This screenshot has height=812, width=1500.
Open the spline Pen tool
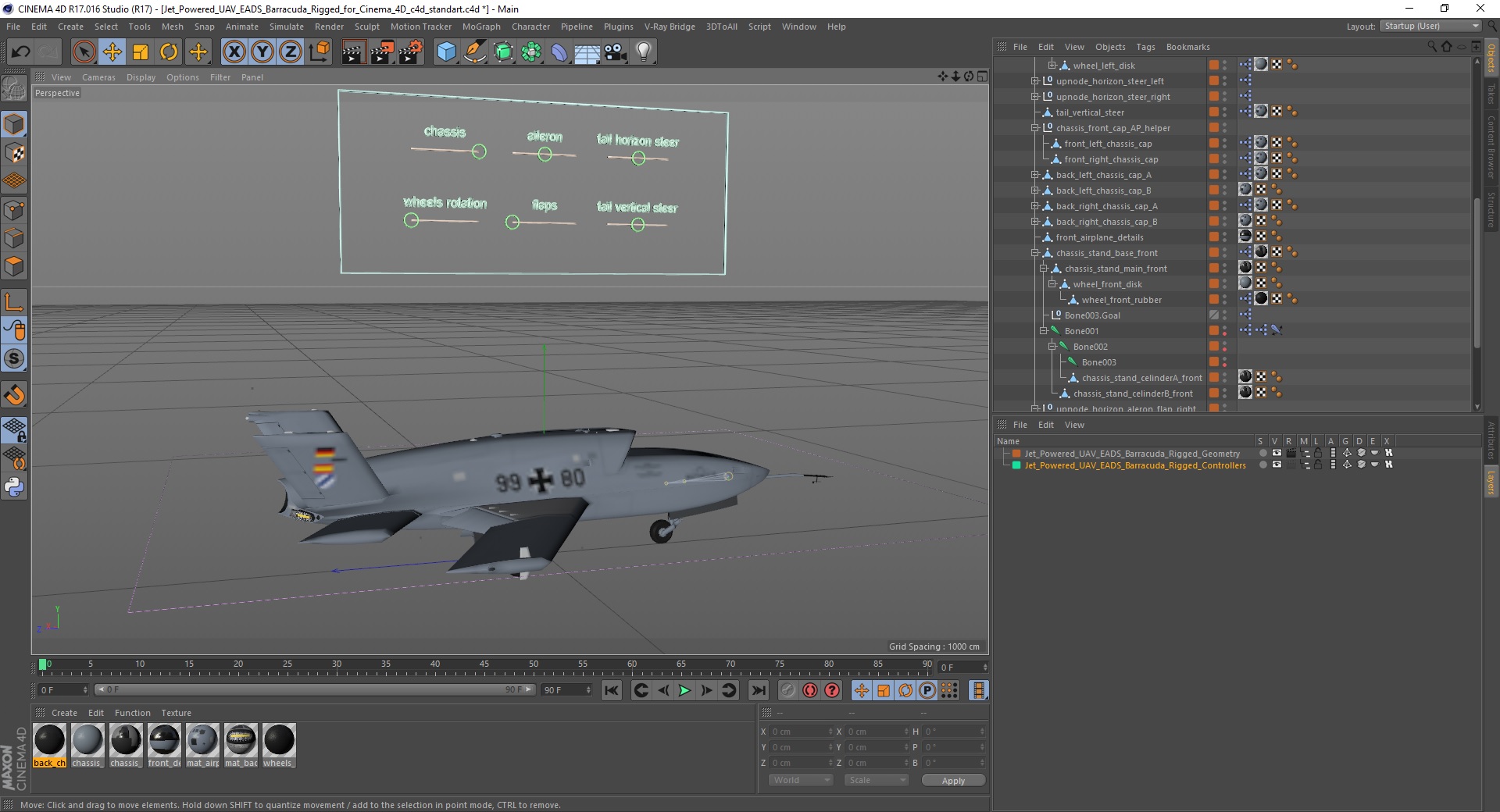[x=474, y=52]
